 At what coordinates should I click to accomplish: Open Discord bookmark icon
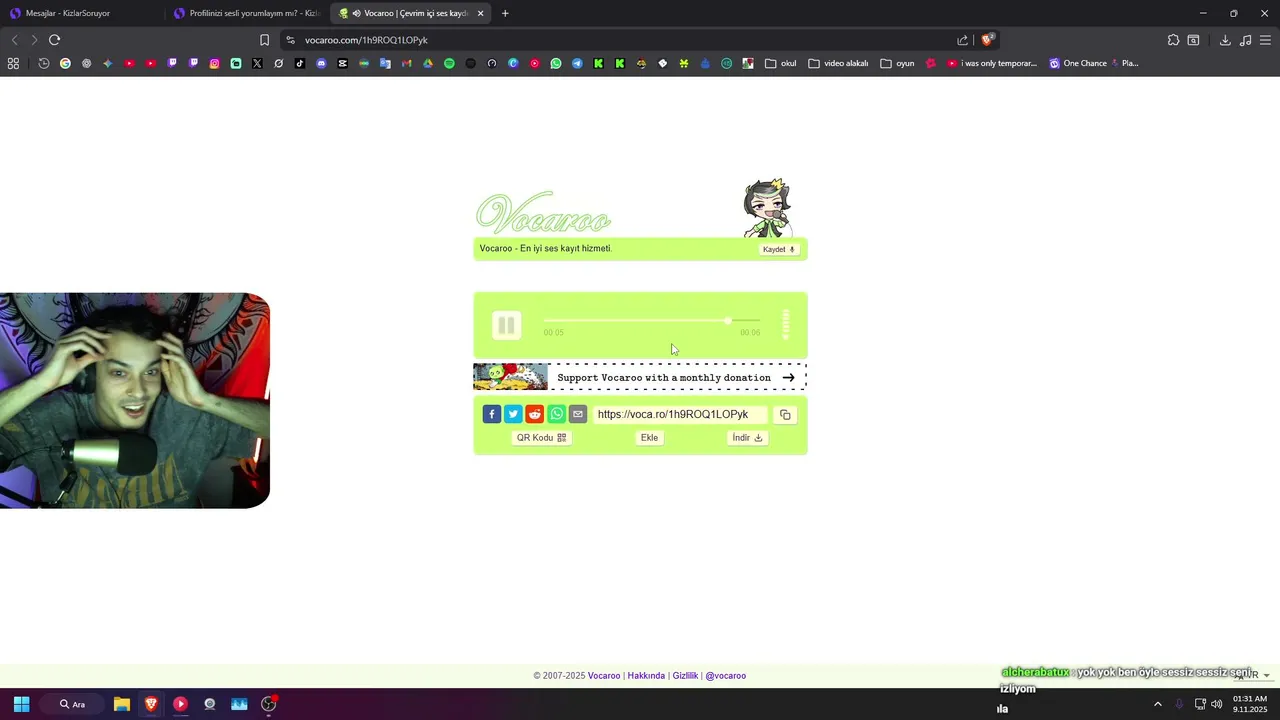tap(321, 63)
